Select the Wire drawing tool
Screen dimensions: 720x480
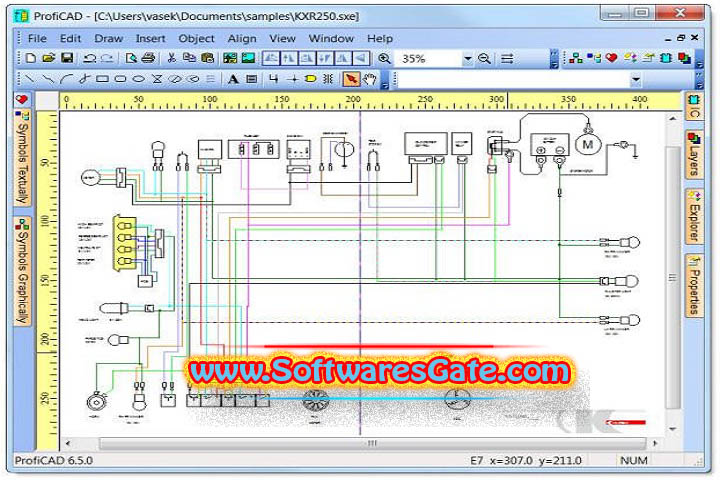(274, 79)
